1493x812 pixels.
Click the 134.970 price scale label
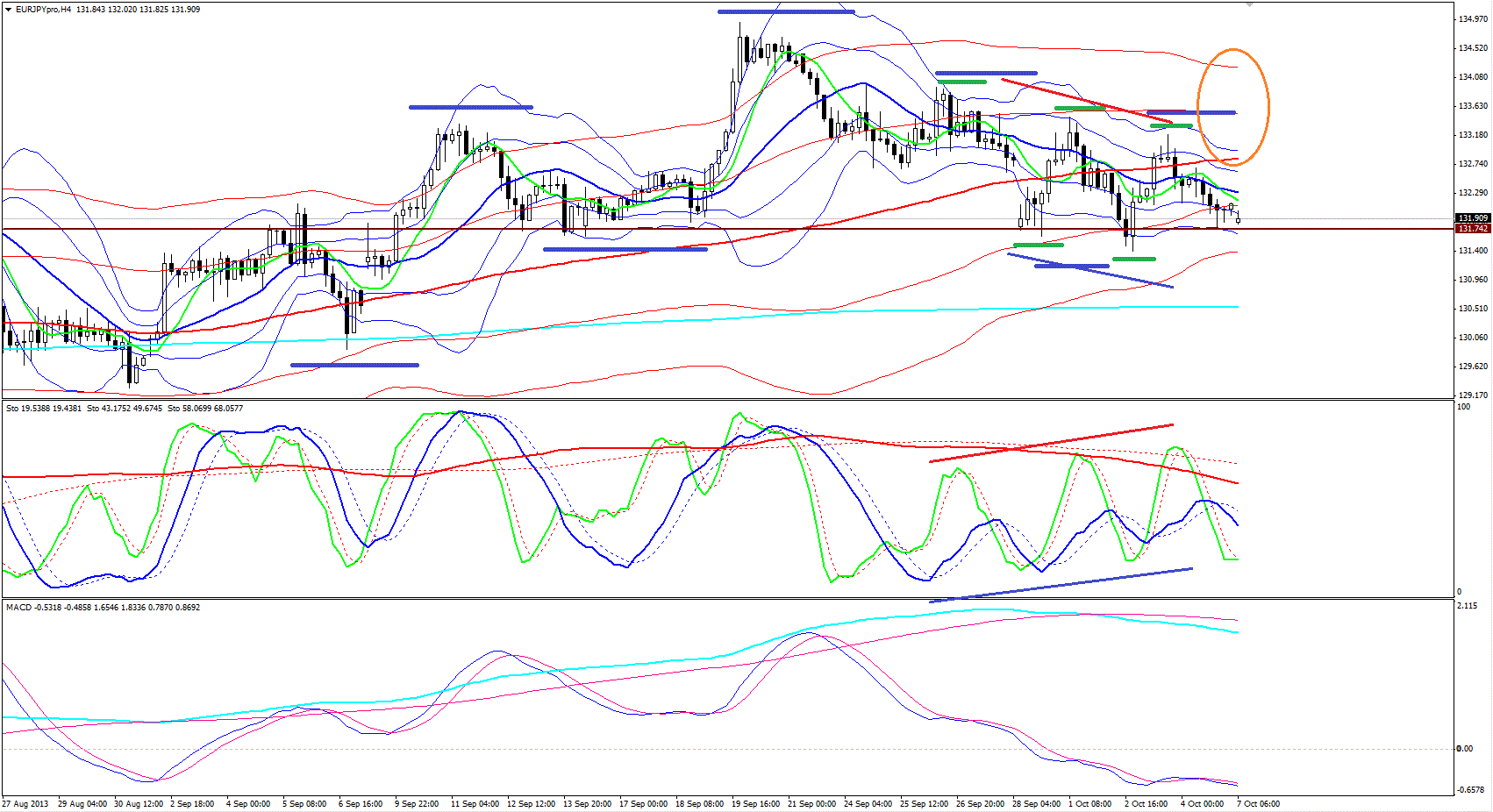(x=1471, y=19)
